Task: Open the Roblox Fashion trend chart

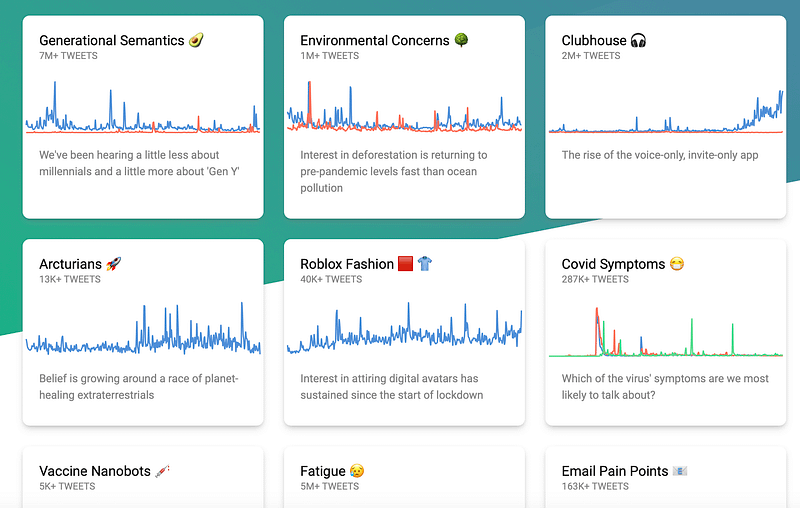Action: [405, 328]
